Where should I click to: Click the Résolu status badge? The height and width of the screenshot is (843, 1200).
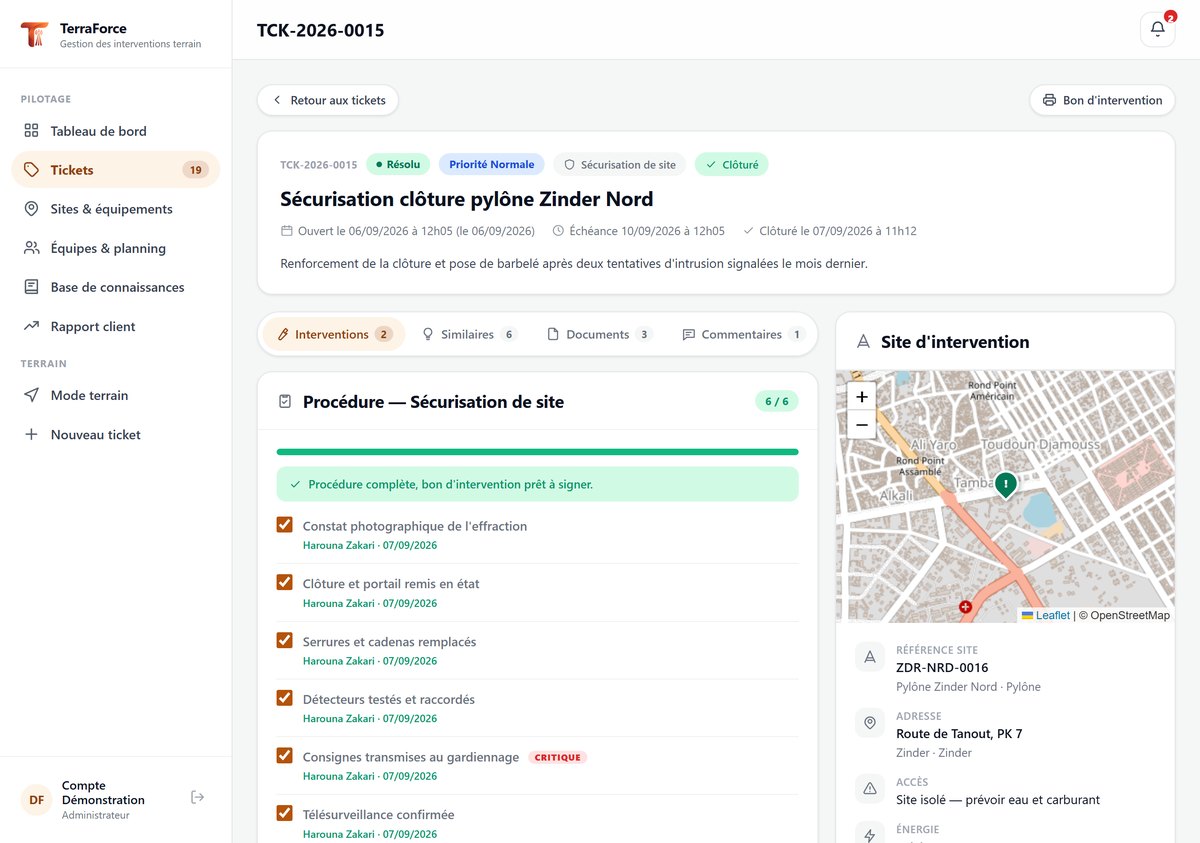click(x=398, y=164)
